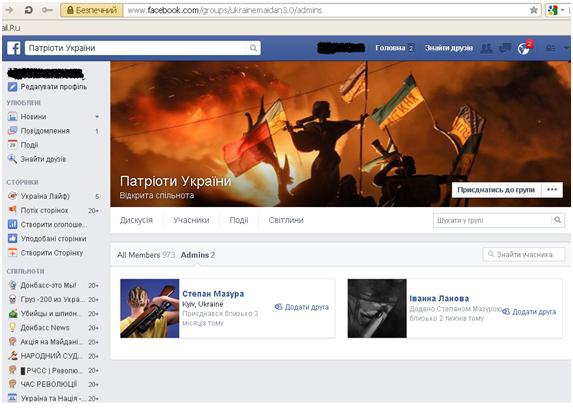
Task: Click the search icon in the group search box
Action: 558,220
